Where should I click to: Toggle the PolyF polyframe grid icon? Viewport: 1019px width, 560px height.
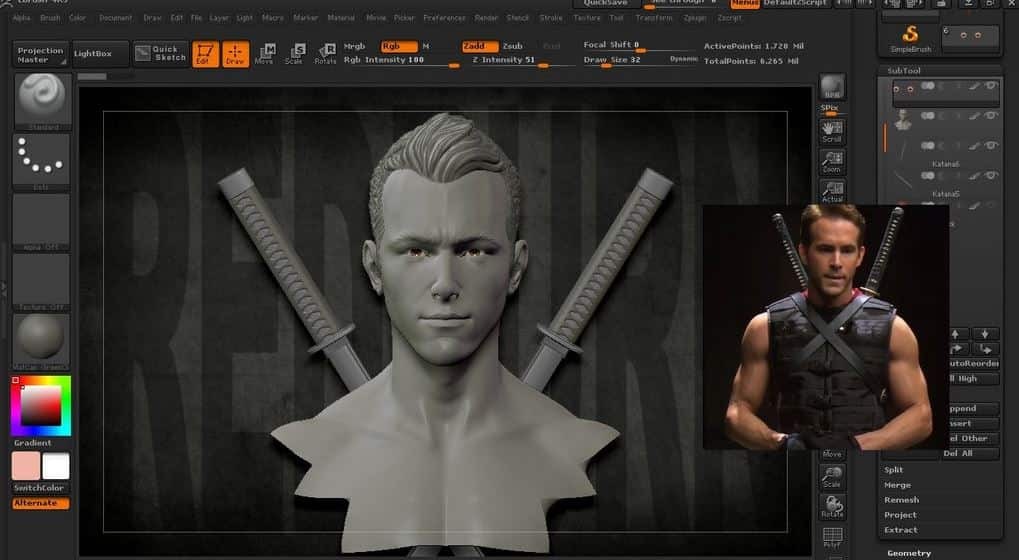point(832,537)
